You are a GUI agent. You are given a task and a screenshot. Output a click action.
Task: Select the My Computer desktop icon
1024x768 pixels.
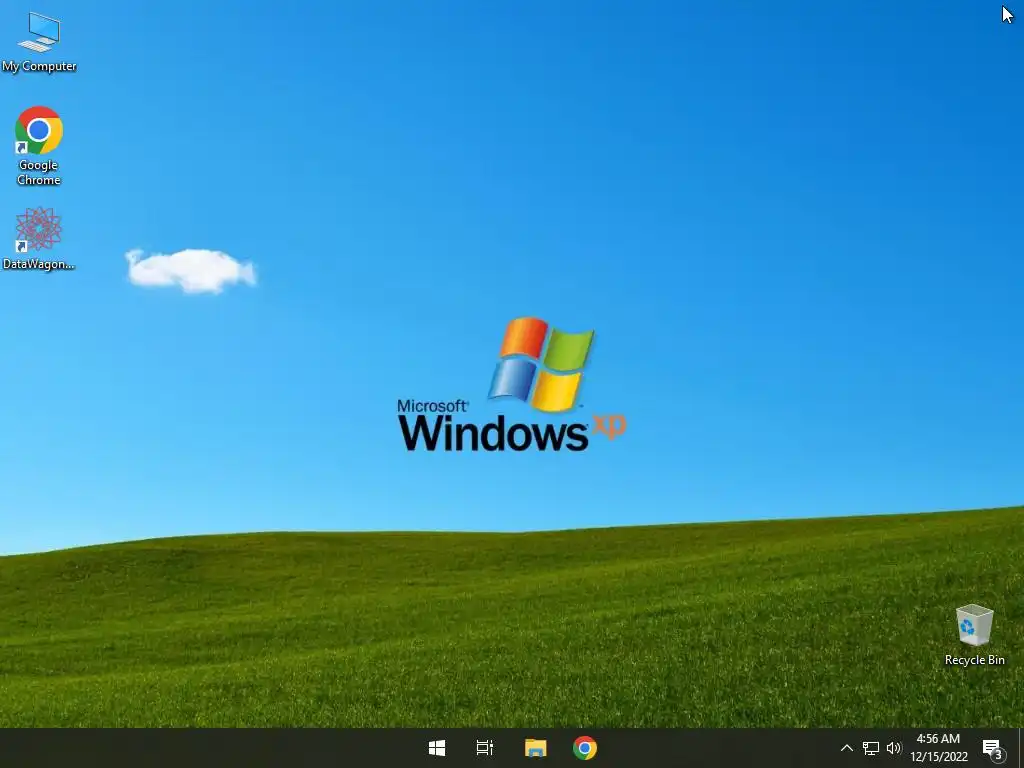click(39, 42)
